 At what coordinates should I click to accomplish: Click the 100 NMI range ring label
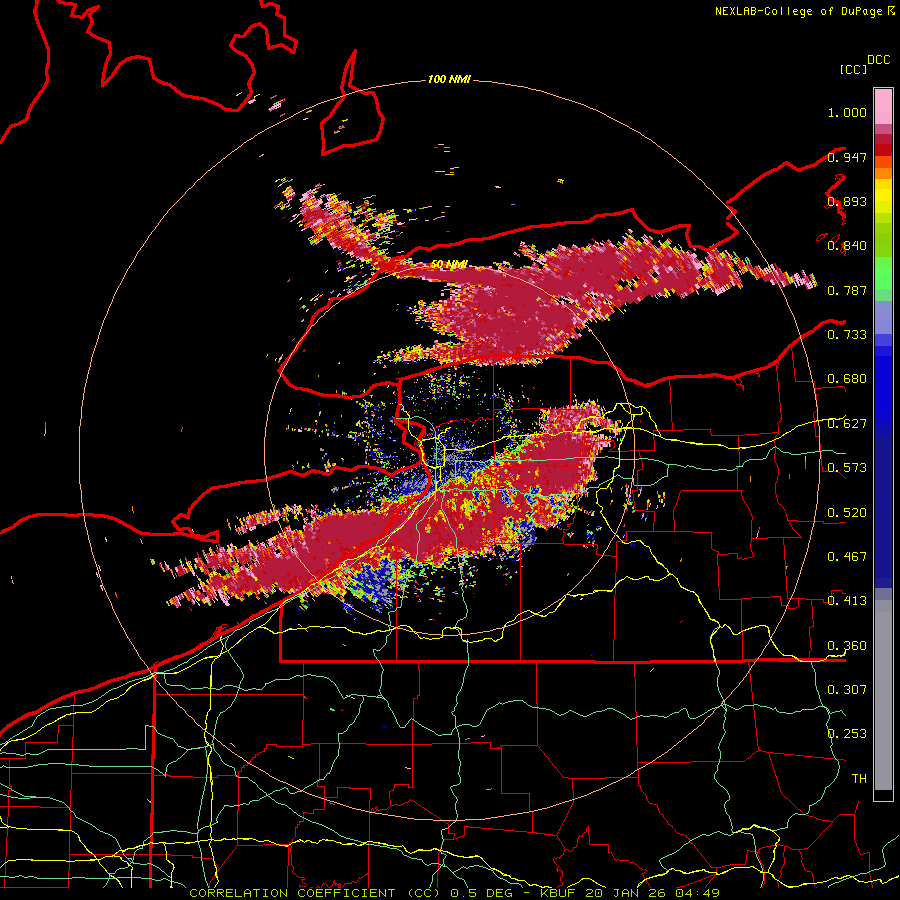pyautogui.click(x=449, y=79)
